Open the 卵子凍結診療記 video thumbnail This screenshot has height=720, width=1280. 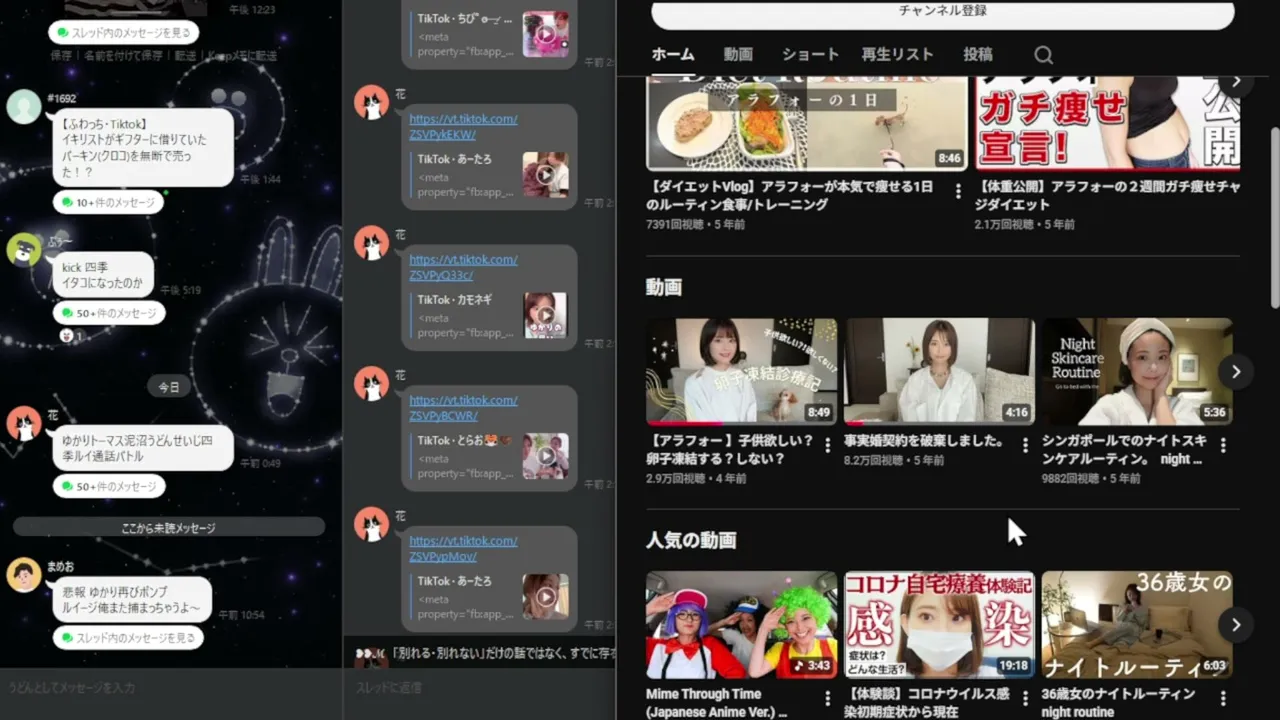[x=742, y=371]
